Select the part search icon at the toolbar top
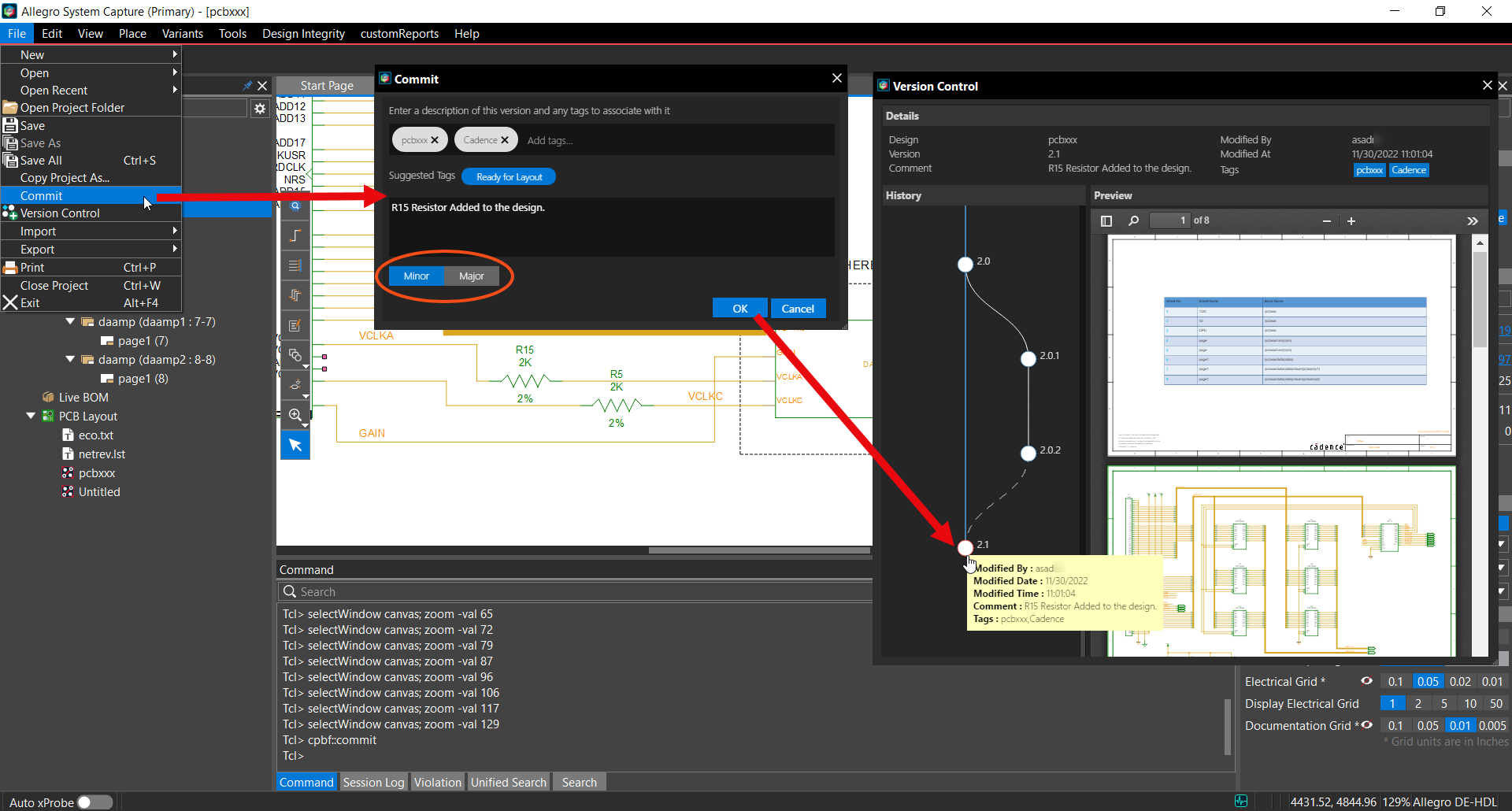This screenshot has height=811, width=1512. tap(295, 206)
